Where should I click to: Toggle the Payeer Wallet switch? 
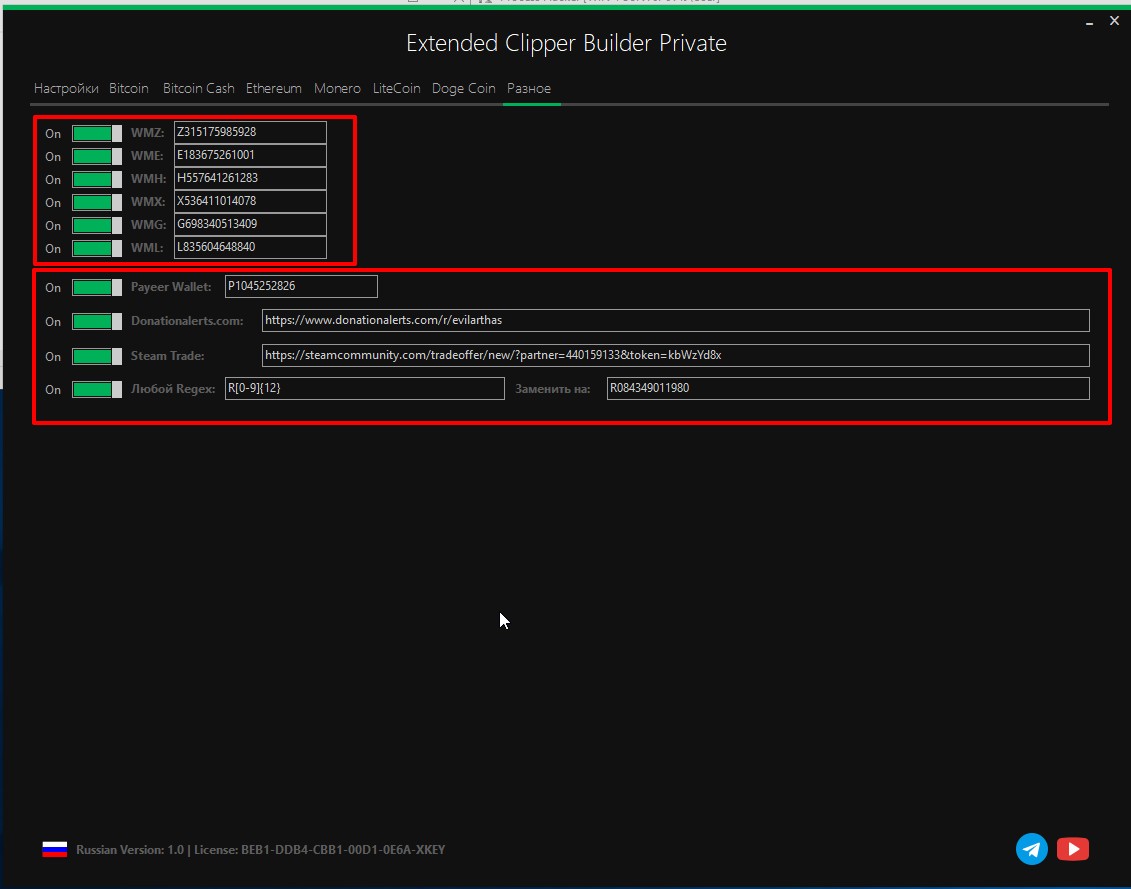click(97, 287)
